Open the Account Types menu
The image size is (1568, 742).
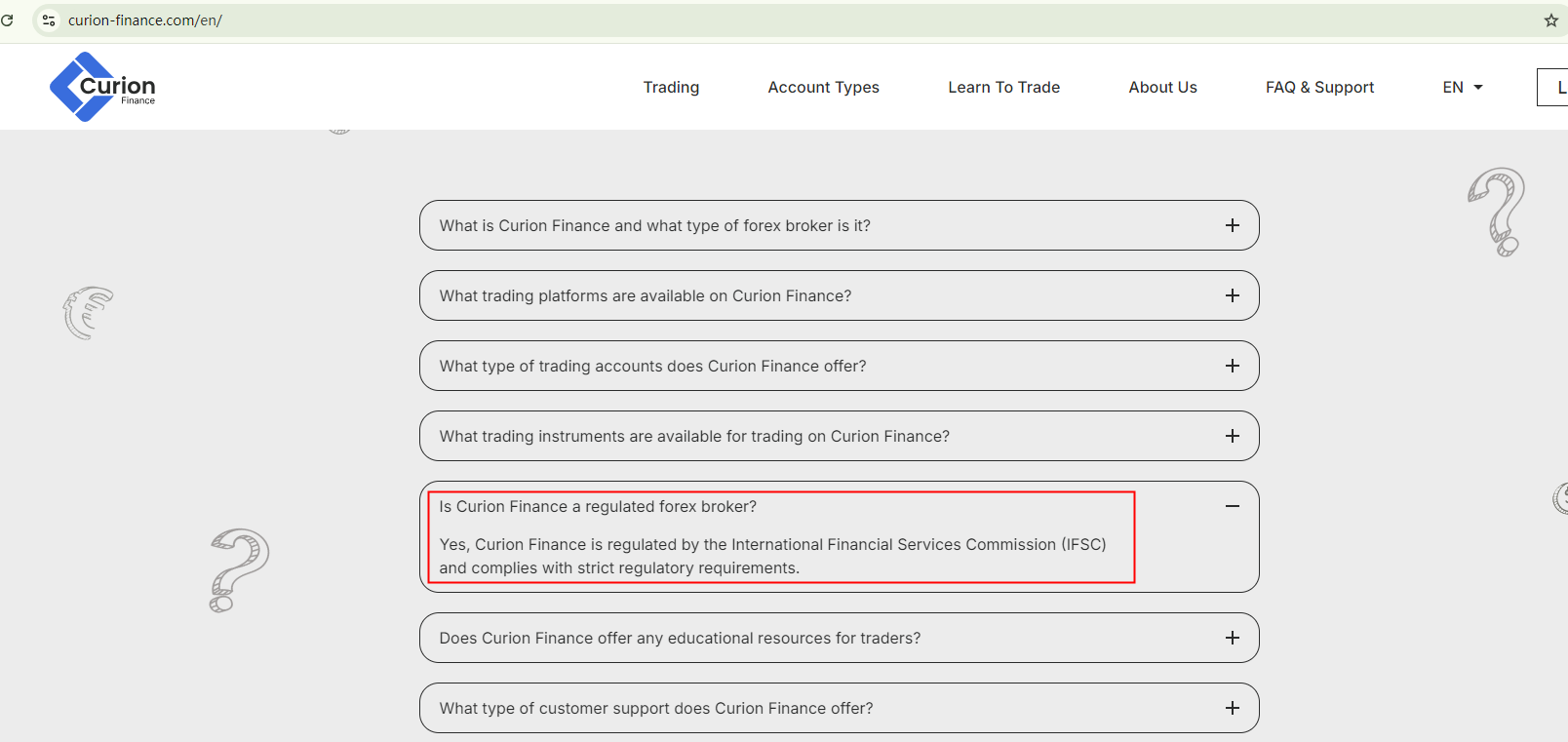(823, 87)
